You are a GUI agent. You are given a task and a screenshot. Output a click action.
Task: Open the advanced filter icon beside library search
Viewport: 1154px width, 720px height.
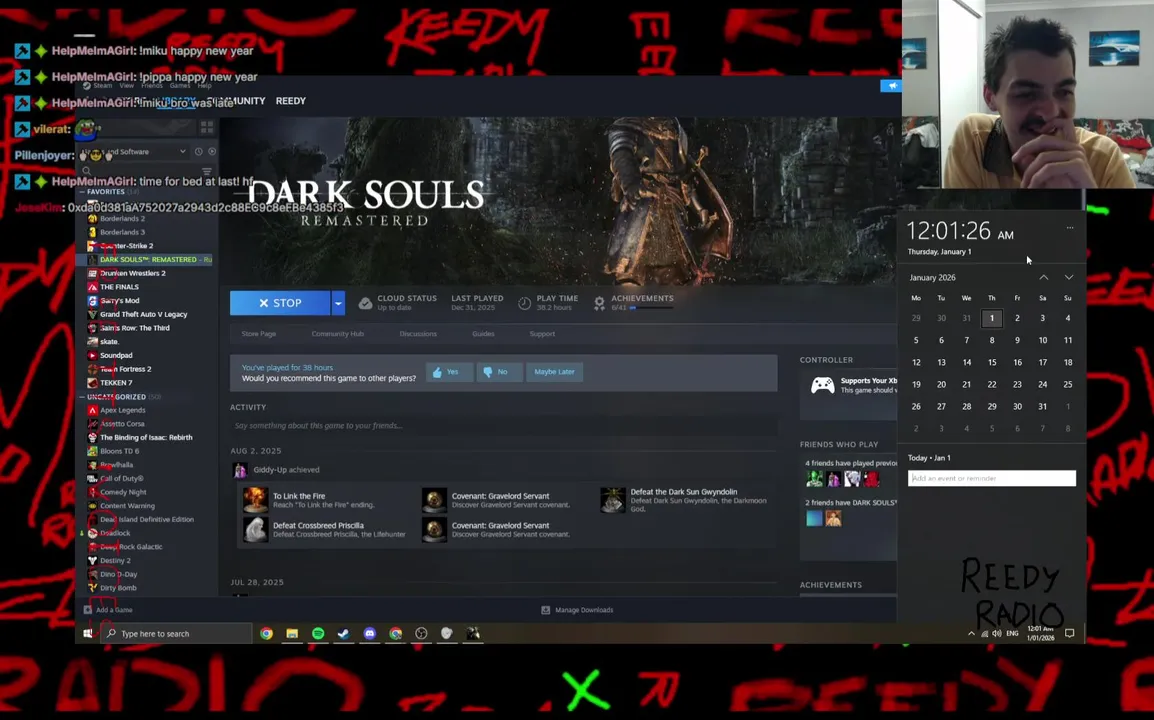[x=207, y=171]
